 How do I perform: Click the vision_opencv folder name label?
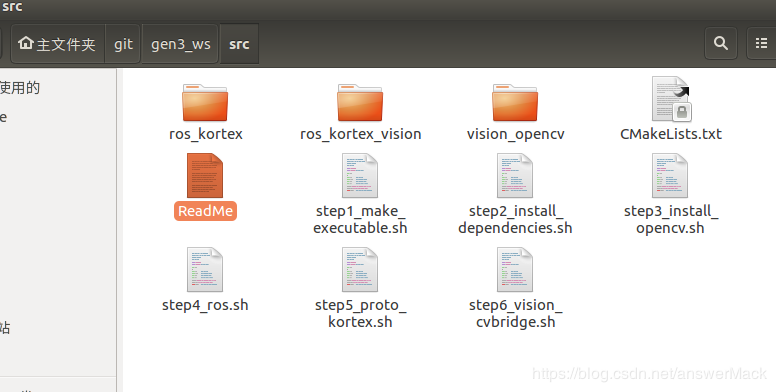click(515, 134)
